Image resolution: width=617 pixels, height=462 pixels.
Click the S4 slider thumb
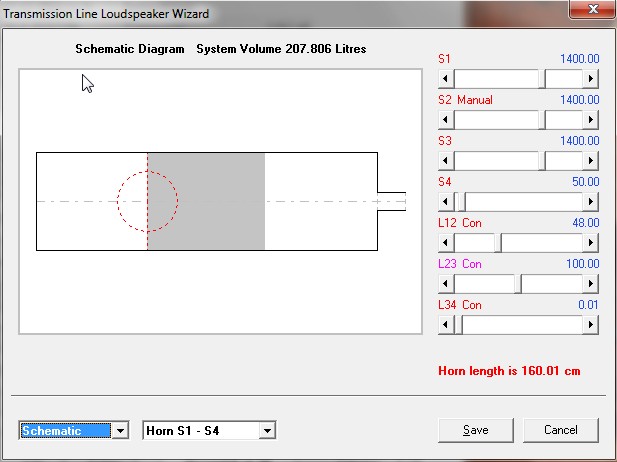point(460,202)
